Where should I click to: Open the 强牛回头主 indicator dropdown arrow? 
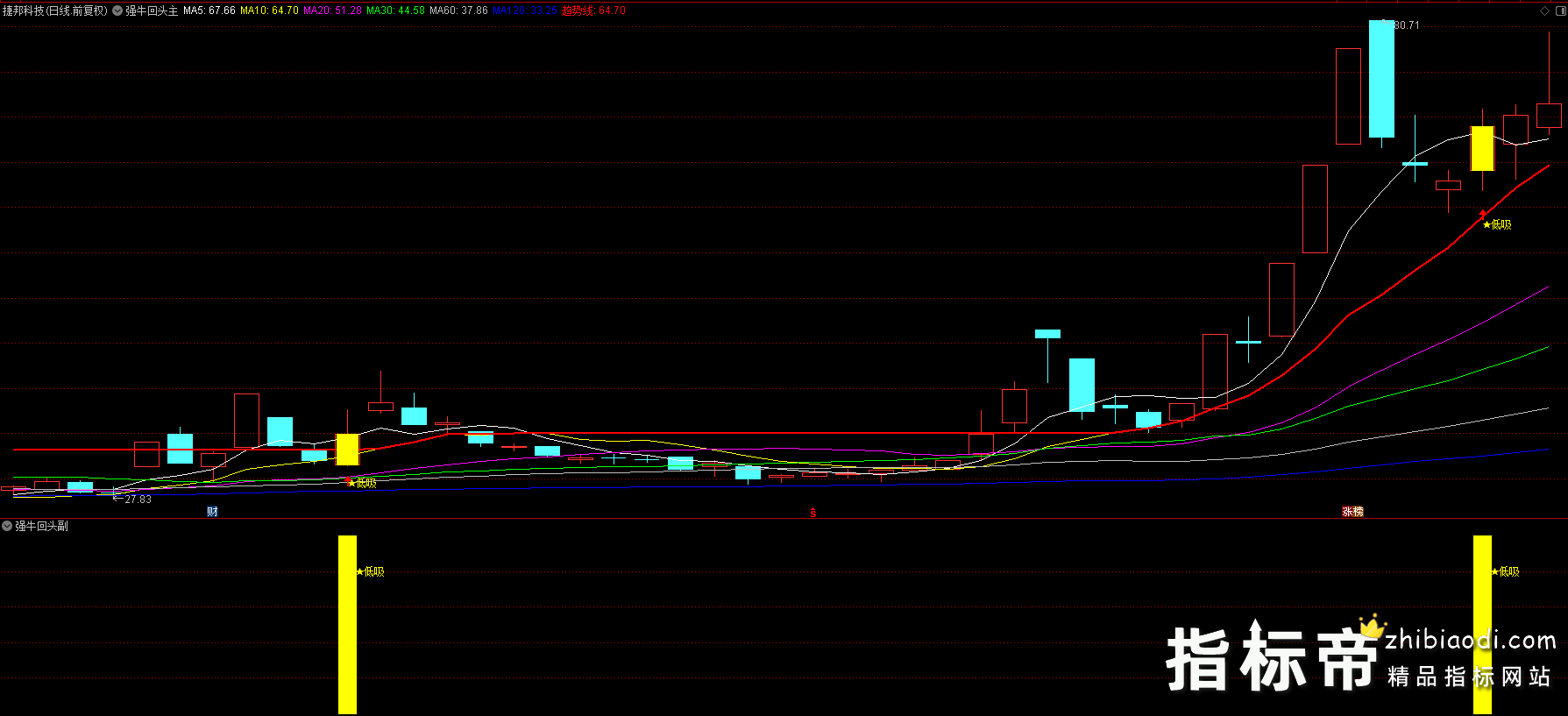[117, 11]
